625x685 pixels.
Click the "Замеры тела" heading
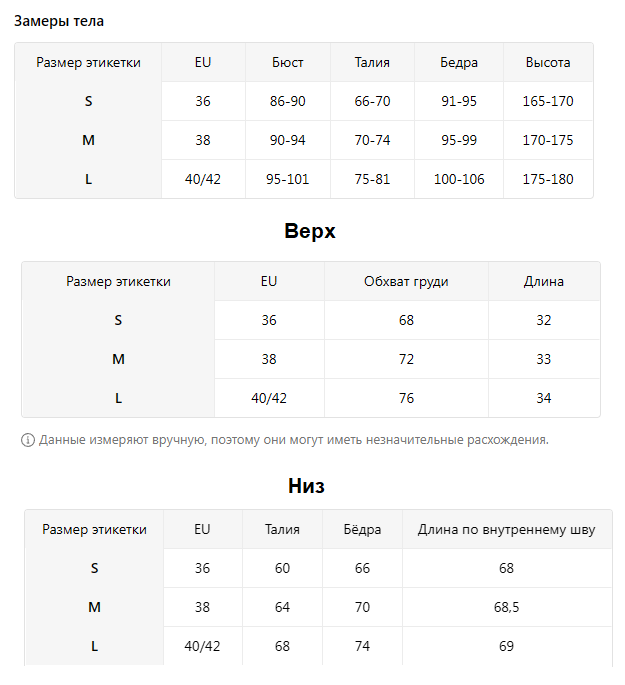58,21
